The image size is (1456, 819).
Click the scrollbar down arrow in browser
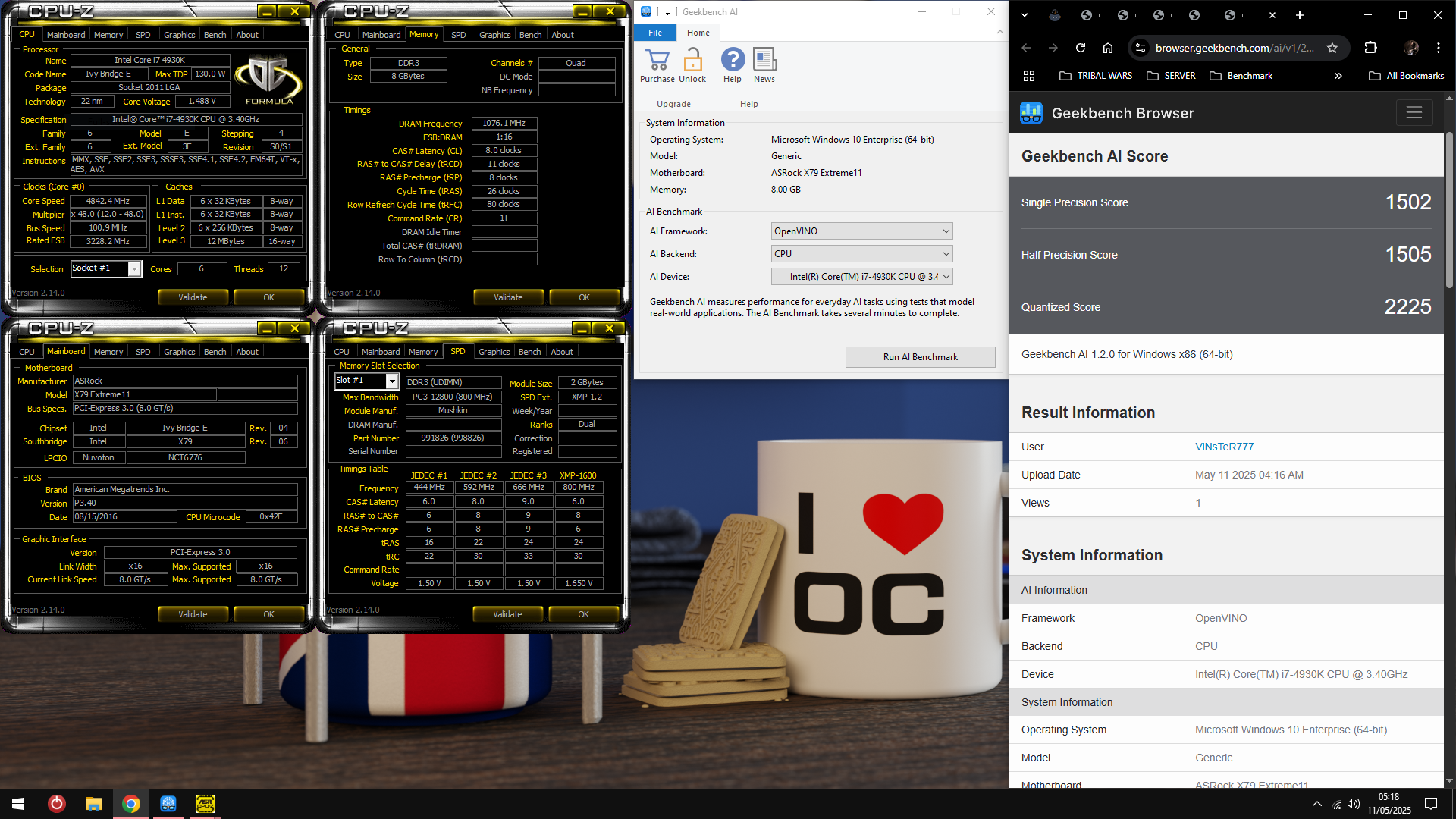pos(1449,780)
